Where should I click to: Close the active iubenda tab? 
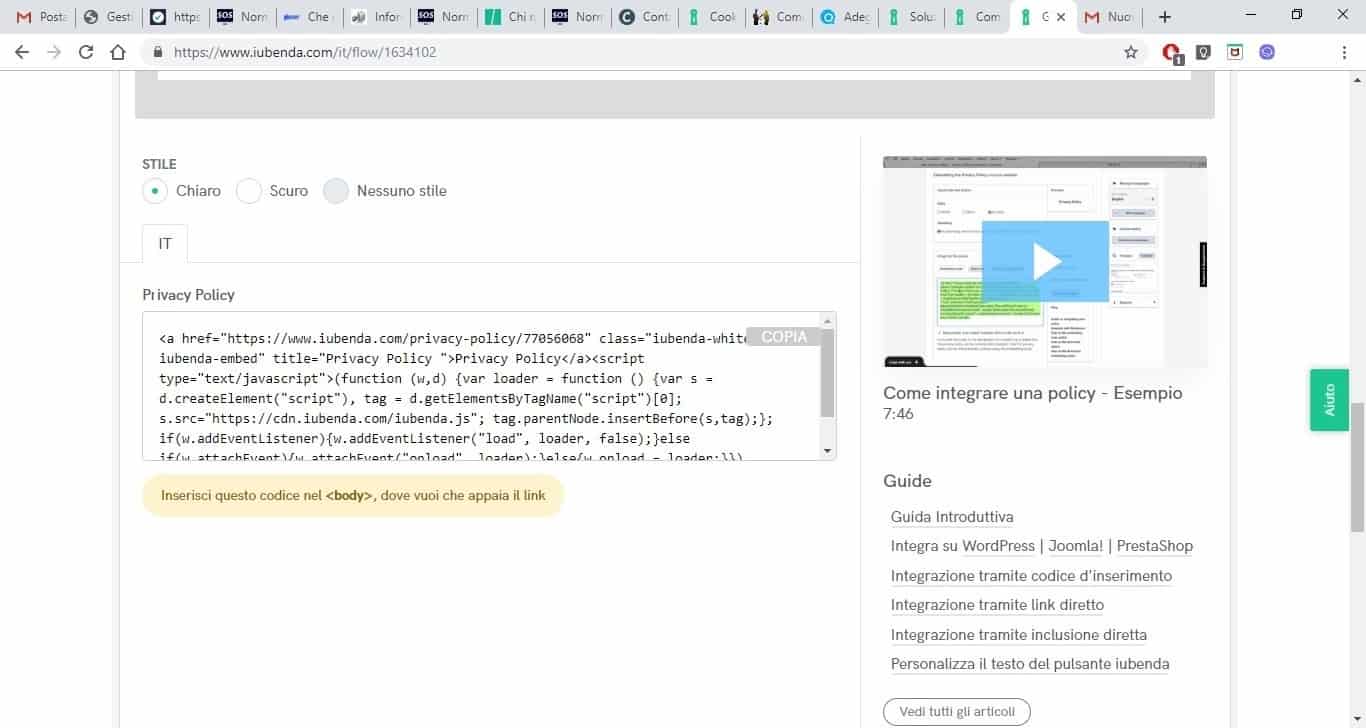click(1061, 17)
